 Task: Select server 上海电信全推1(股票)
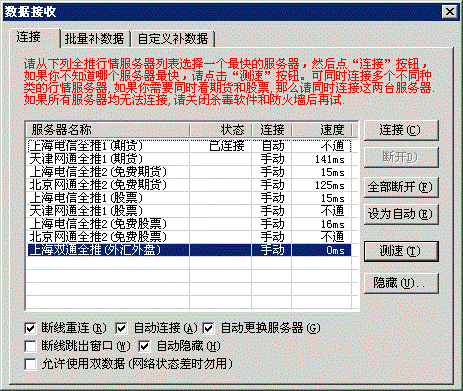coord(189,198)
